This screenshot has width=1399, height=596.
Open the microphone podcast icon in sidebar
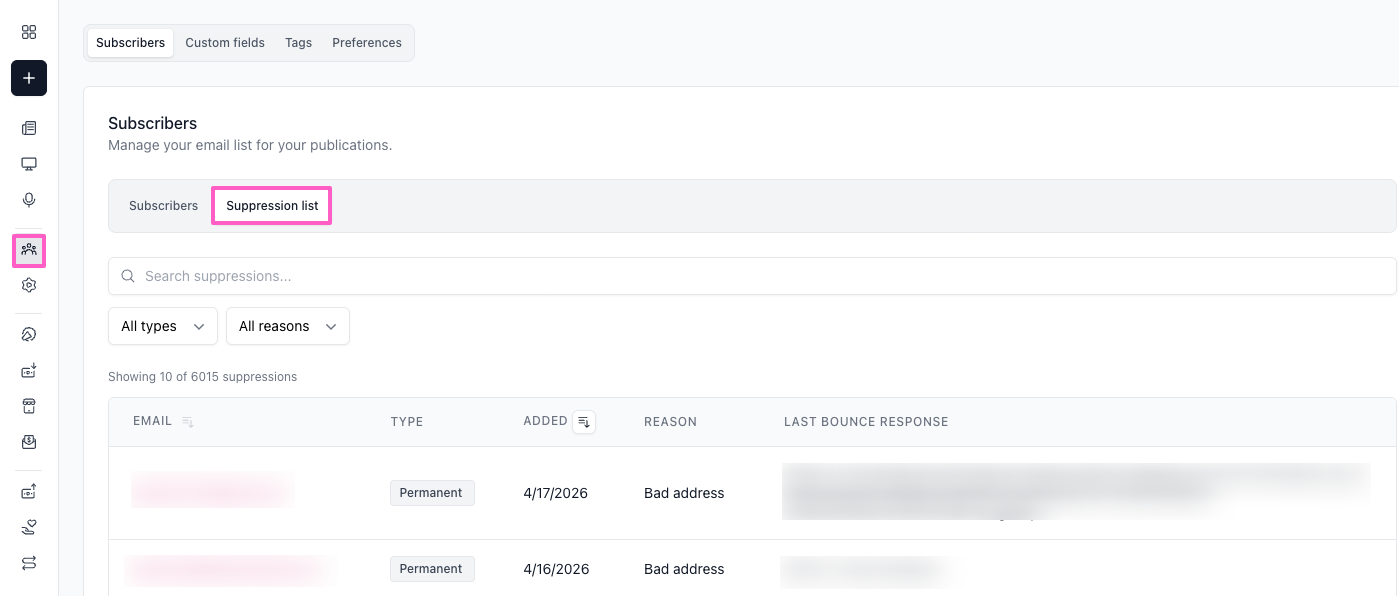pos(29,200)
